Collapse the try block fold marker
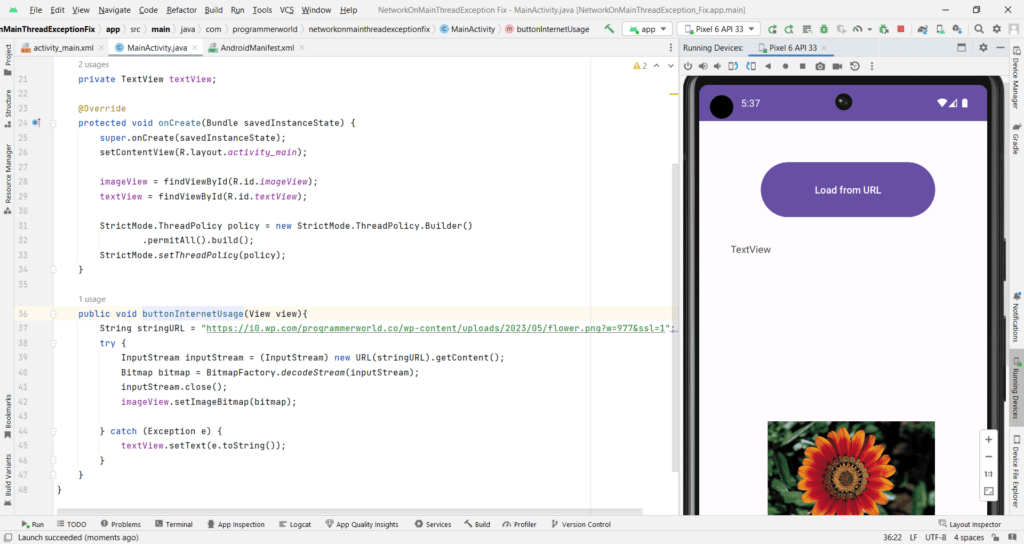1024x544 pixels. coord(54,343)
